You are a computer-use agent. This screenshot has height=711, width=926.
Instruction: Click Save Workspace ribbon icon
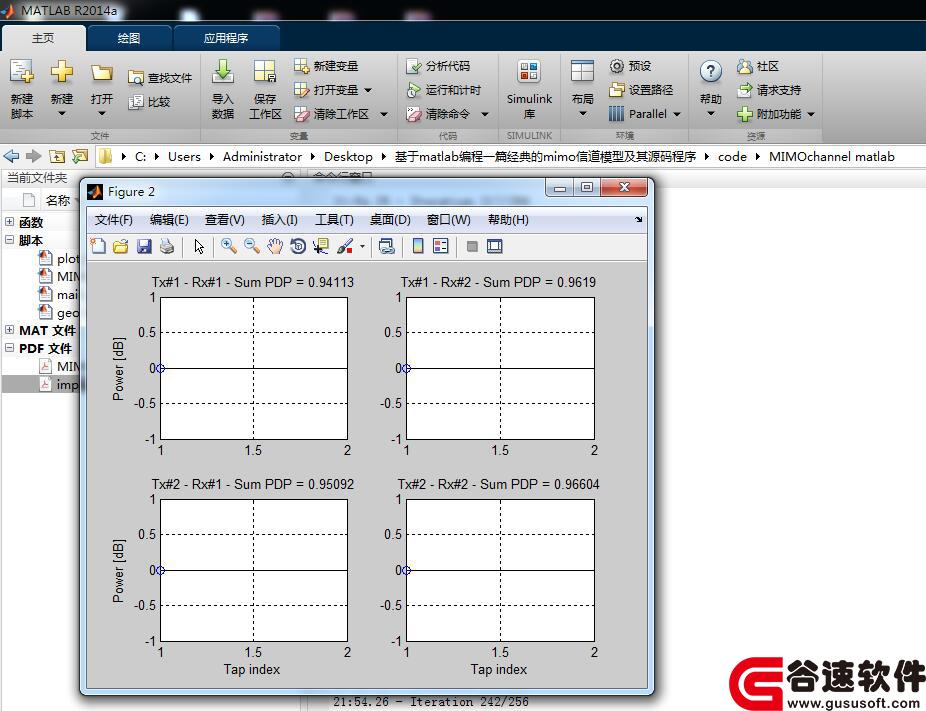(265, 90)
